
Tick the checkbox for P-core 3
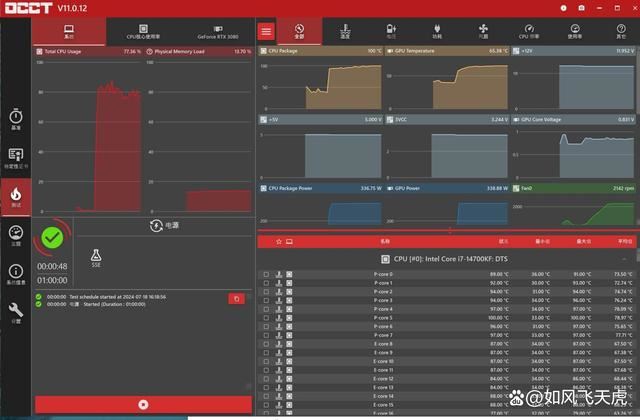click(266, 300)
